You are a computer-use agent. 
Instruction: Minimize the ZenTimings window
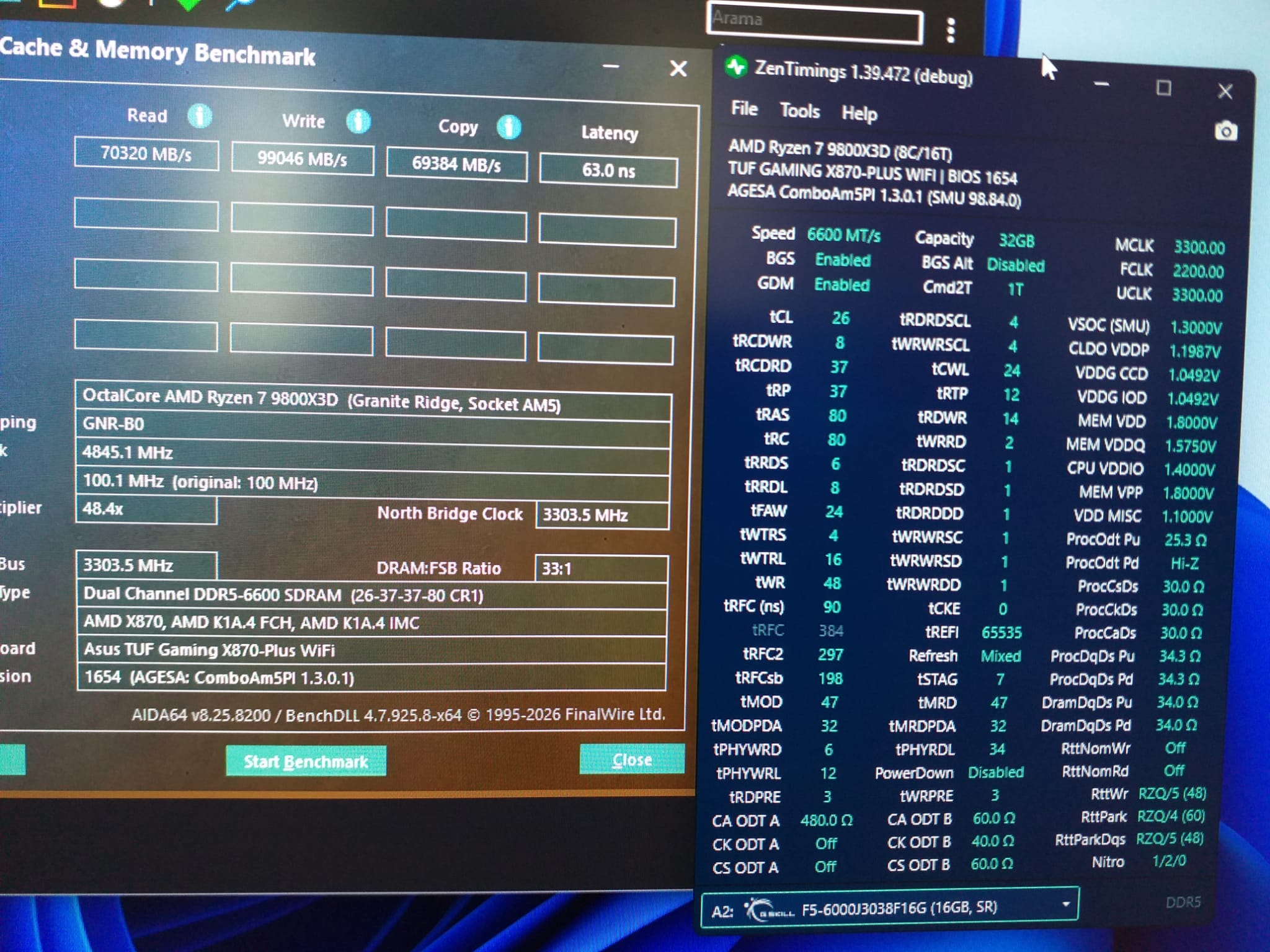coord(1101,84)
